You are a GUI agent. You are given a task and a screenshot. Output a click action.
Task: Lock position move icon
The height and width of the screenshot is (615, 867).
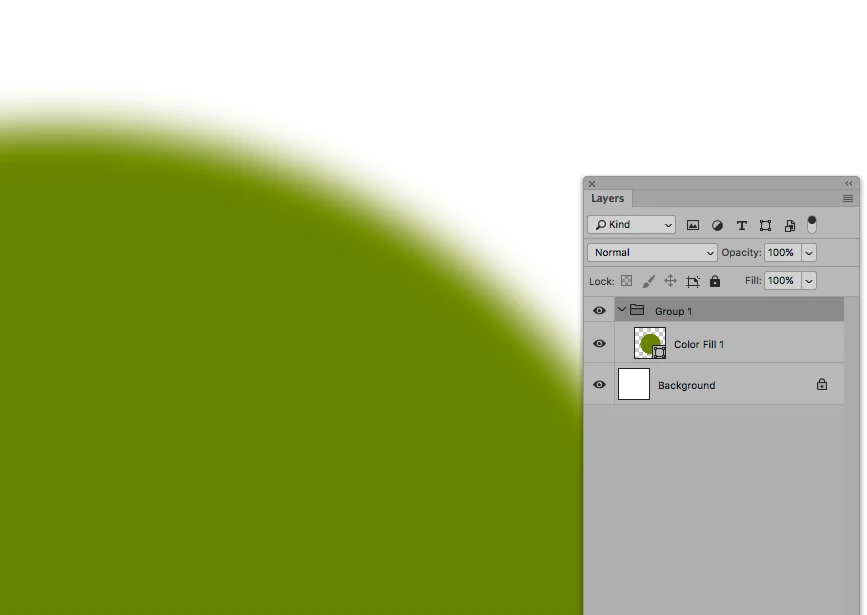point(670,281)
